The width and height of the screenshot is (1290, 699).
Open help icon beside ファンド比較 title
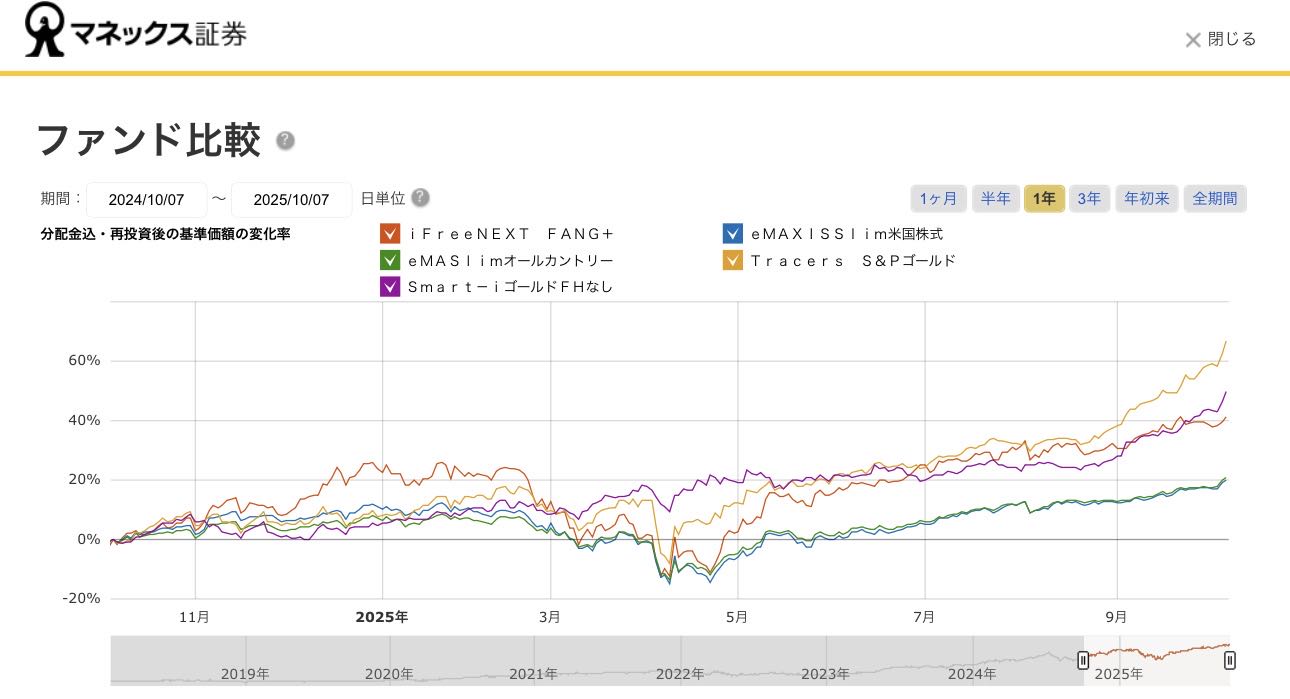(x=285, y=140)
